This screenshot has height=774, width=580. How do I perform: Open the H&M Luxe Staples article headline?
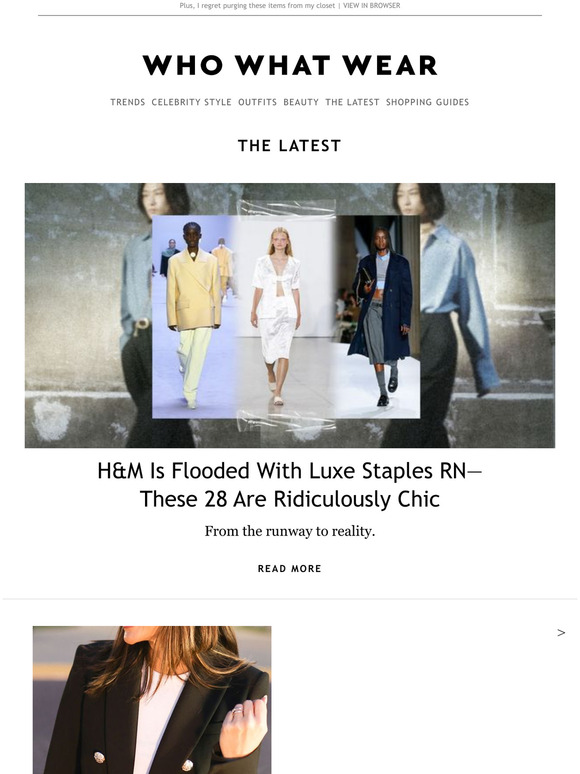pyautogui.click(x=290, y=485)
